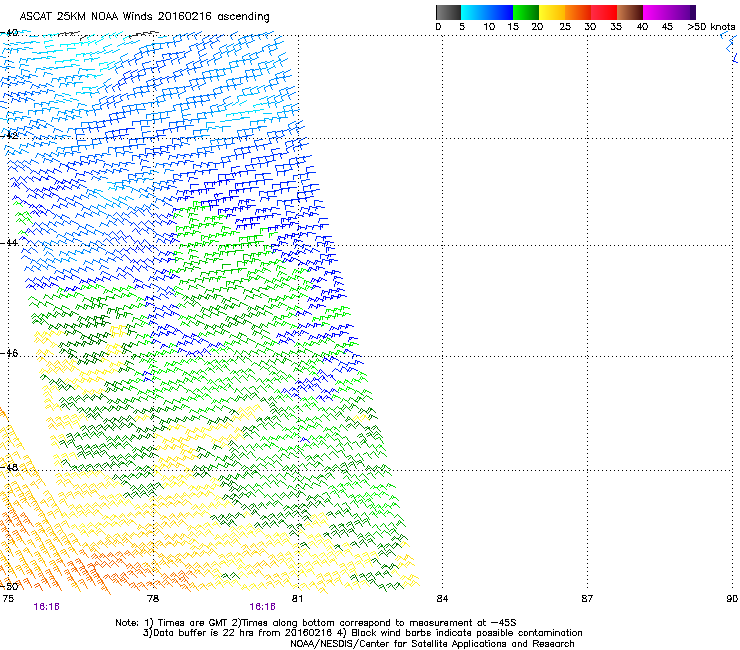Click legend tick label '25'
The image size is (740, 650).
(x=565, y=27)
